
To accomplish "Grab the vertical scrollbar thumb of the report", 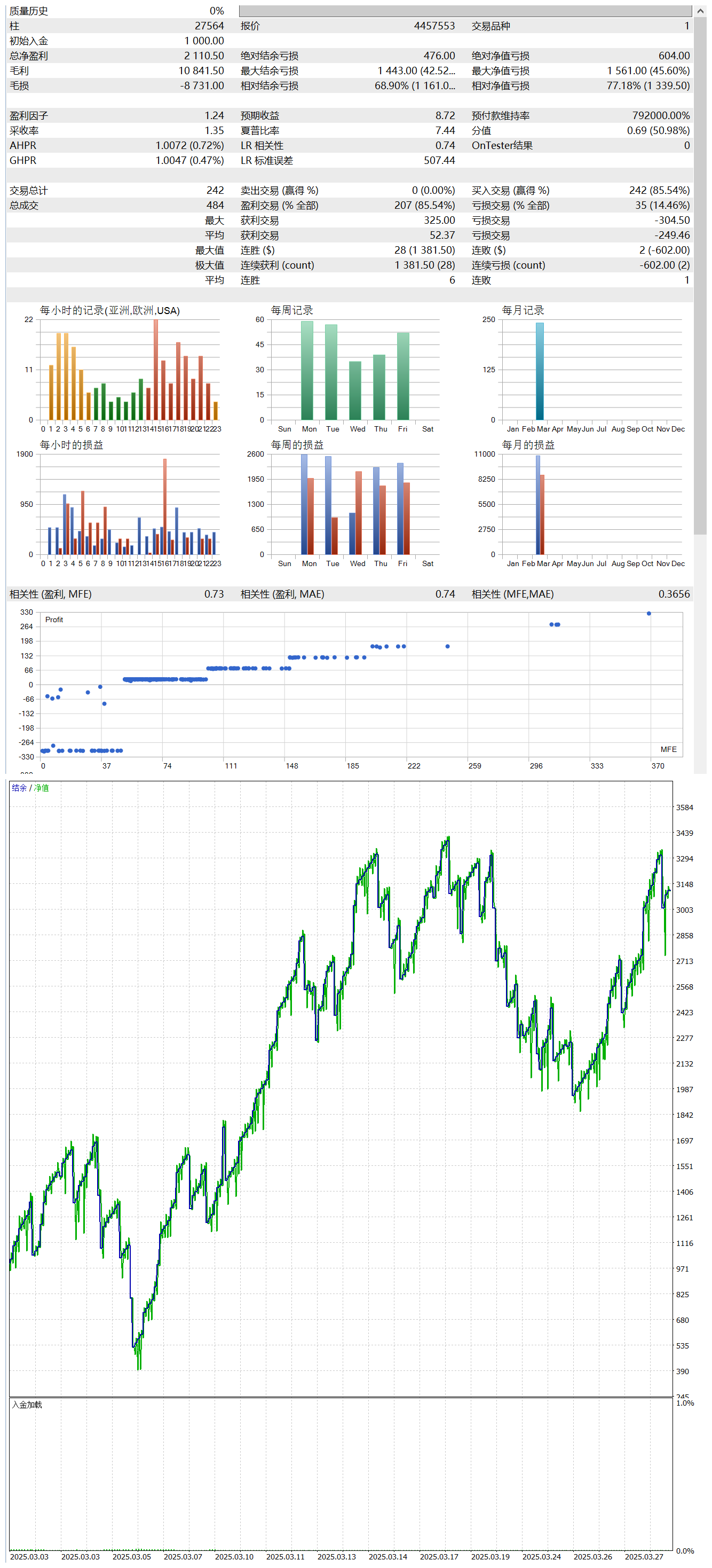I will click(x=700, y=276).
